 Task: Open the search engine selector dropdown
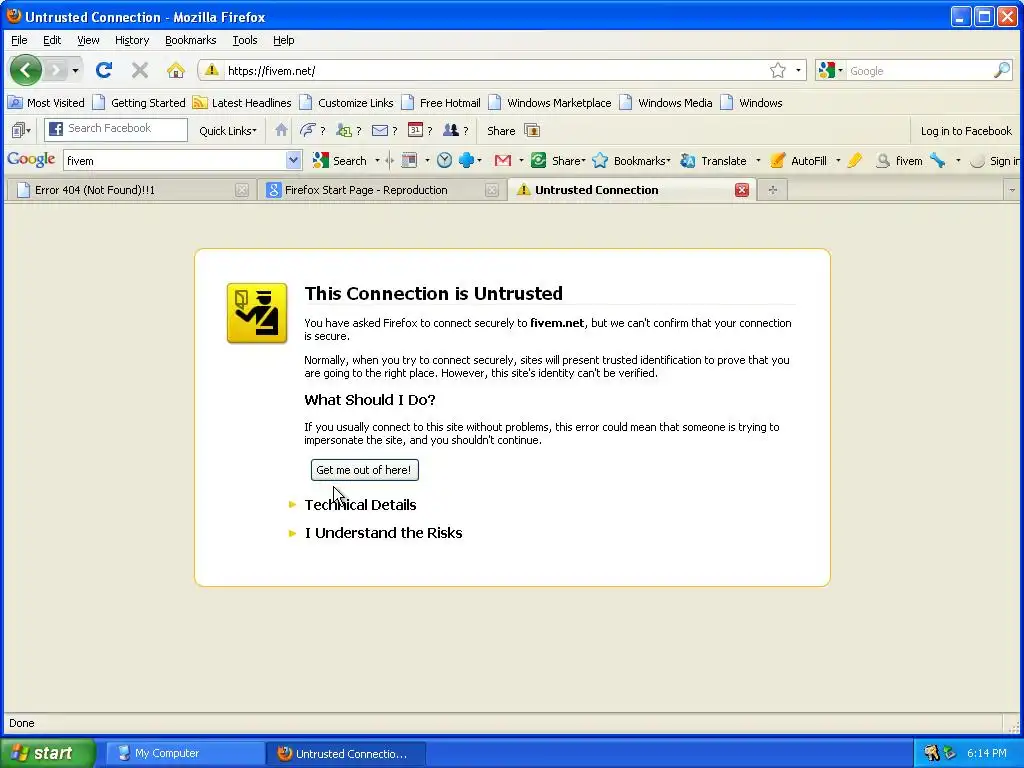click(x=831, y=71)
